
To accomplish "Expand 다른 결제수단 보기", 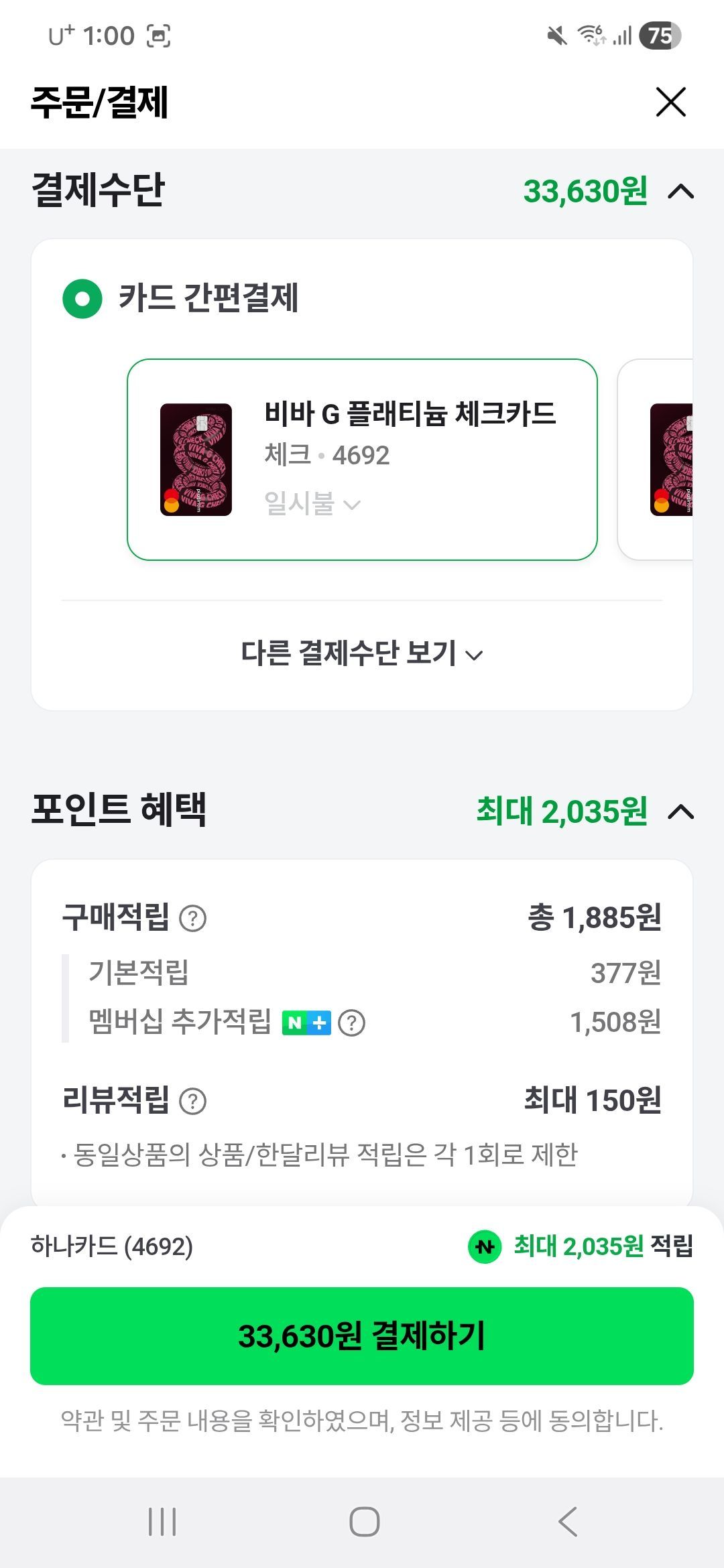I will point(362,653).
